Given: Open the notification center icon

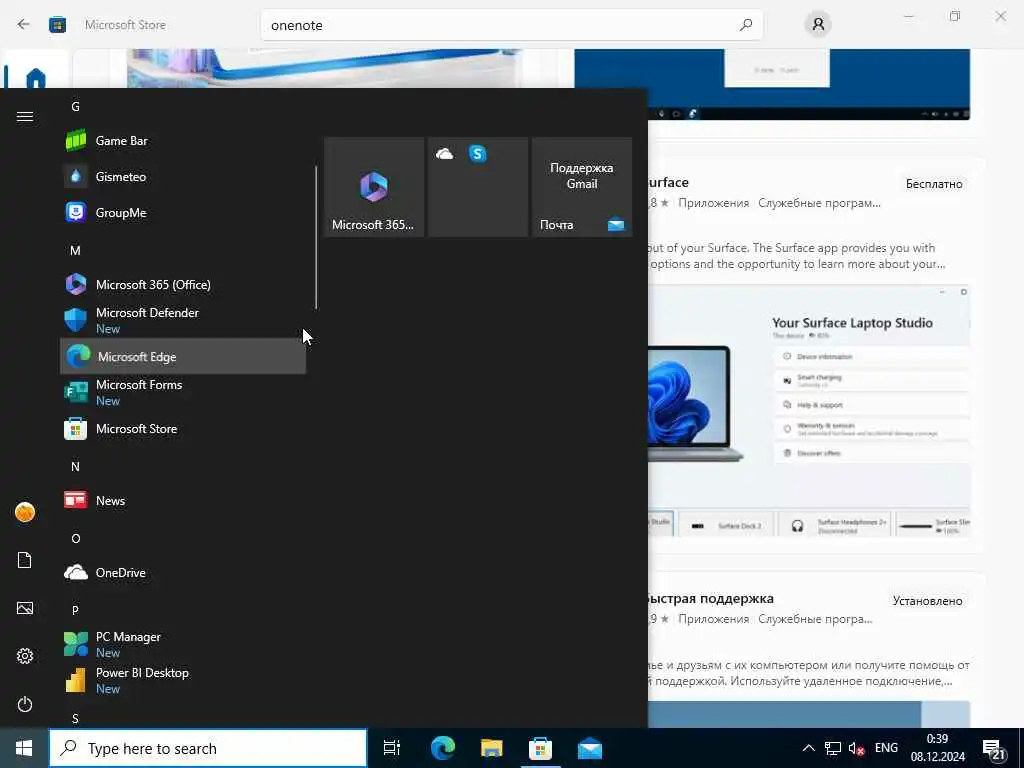Looking at the screenshot, I should [x=994, y=749].
